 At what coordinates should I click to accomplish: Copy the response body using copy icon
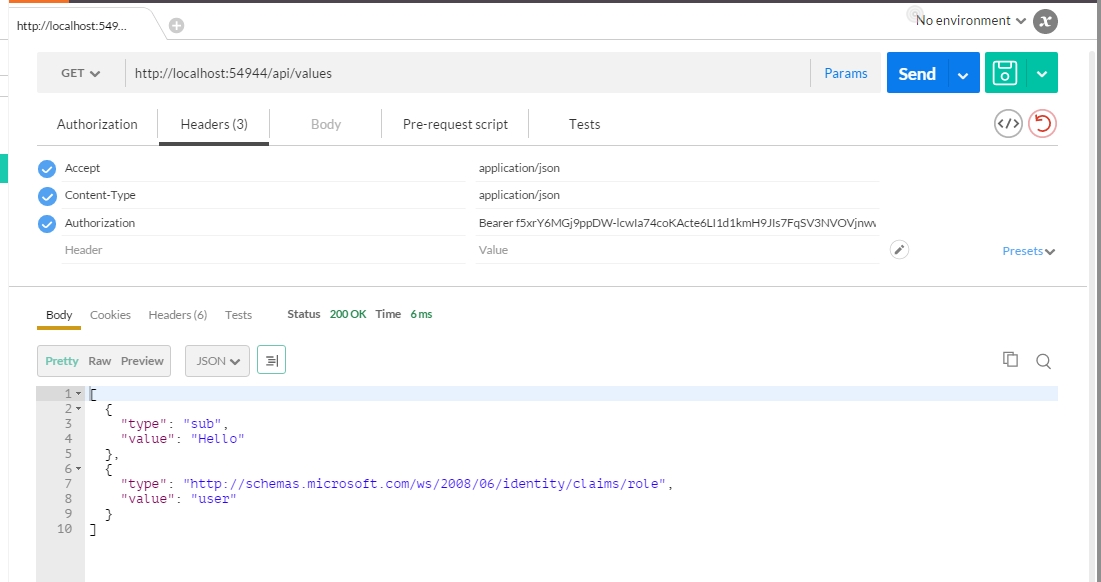(1010, 360)
